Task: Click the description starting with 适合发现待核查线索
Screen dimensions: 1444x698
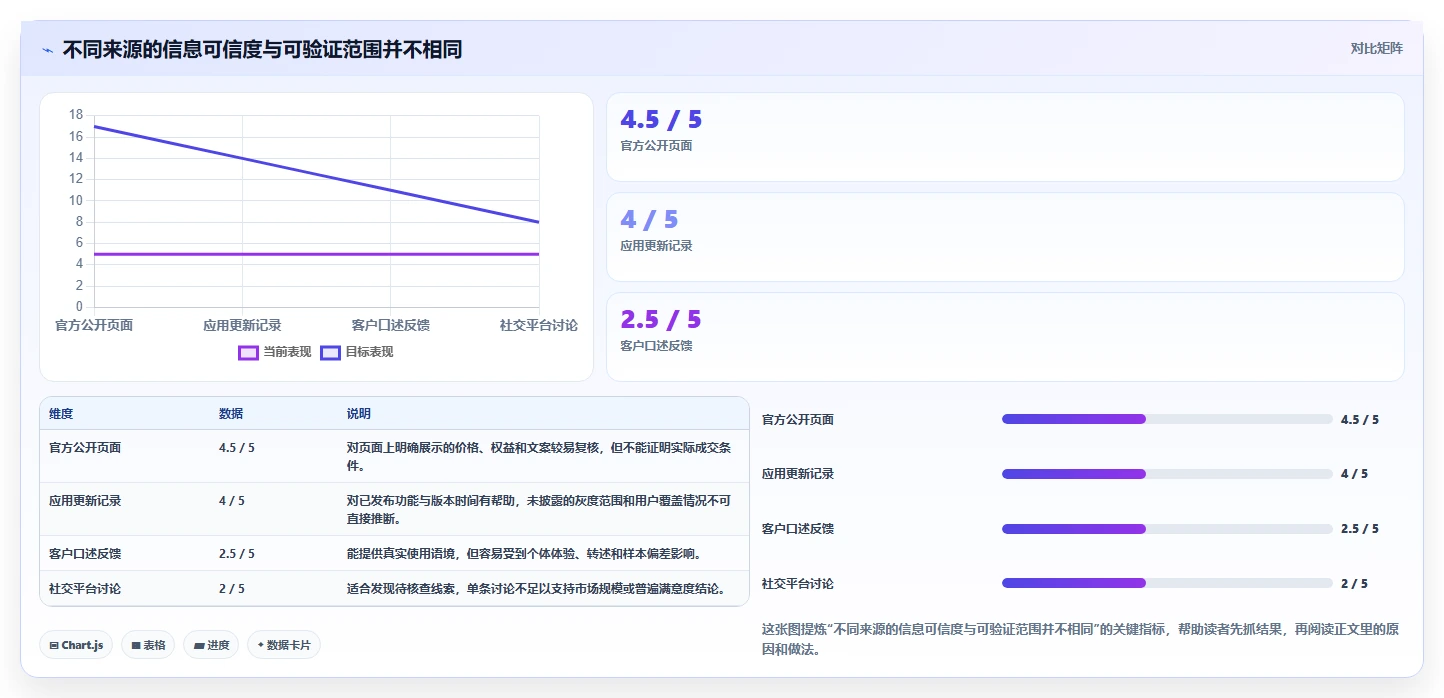Action: coord(536,588)
